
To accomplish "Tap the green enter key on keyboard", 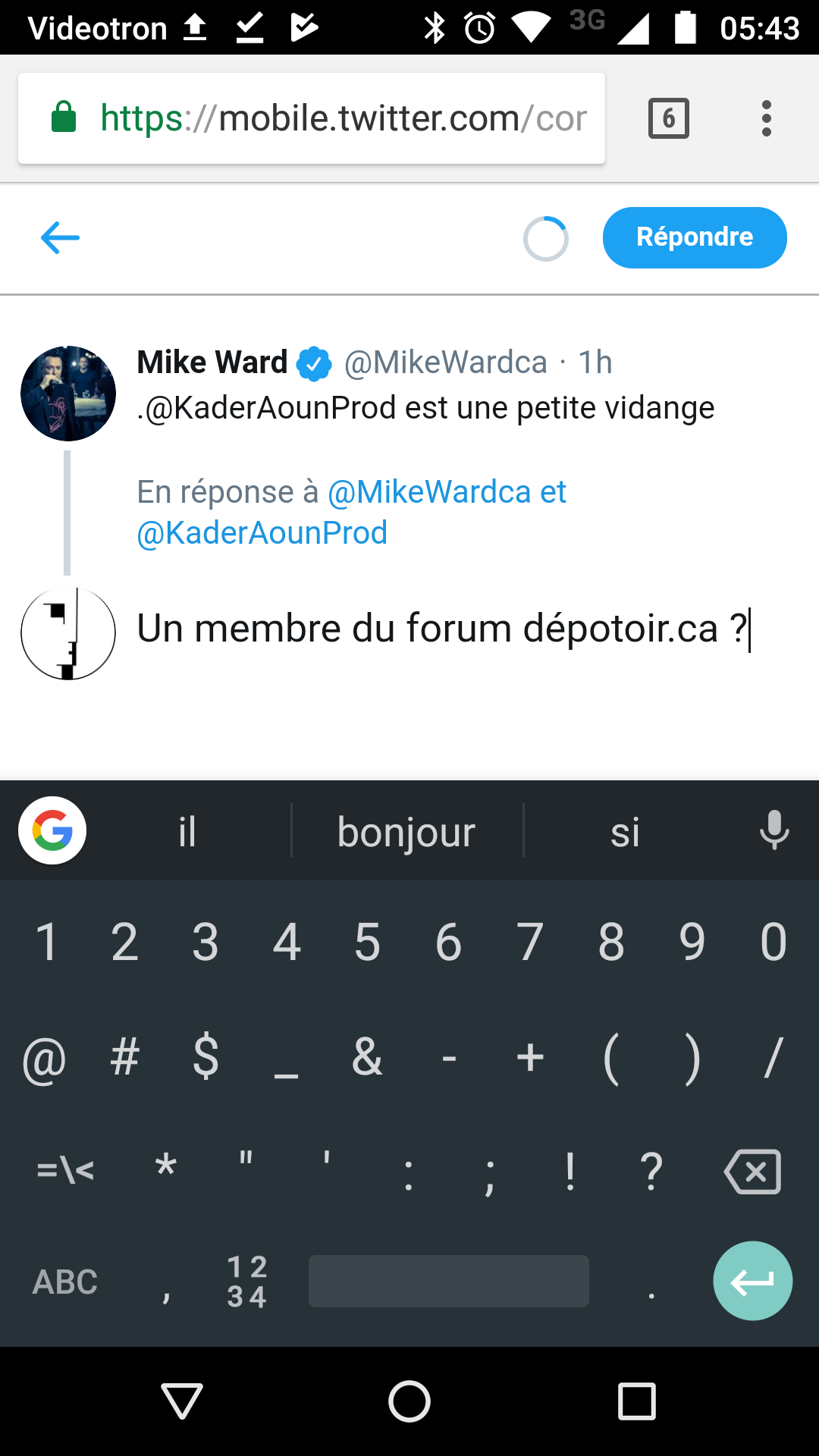I will tap(752, 1281).
